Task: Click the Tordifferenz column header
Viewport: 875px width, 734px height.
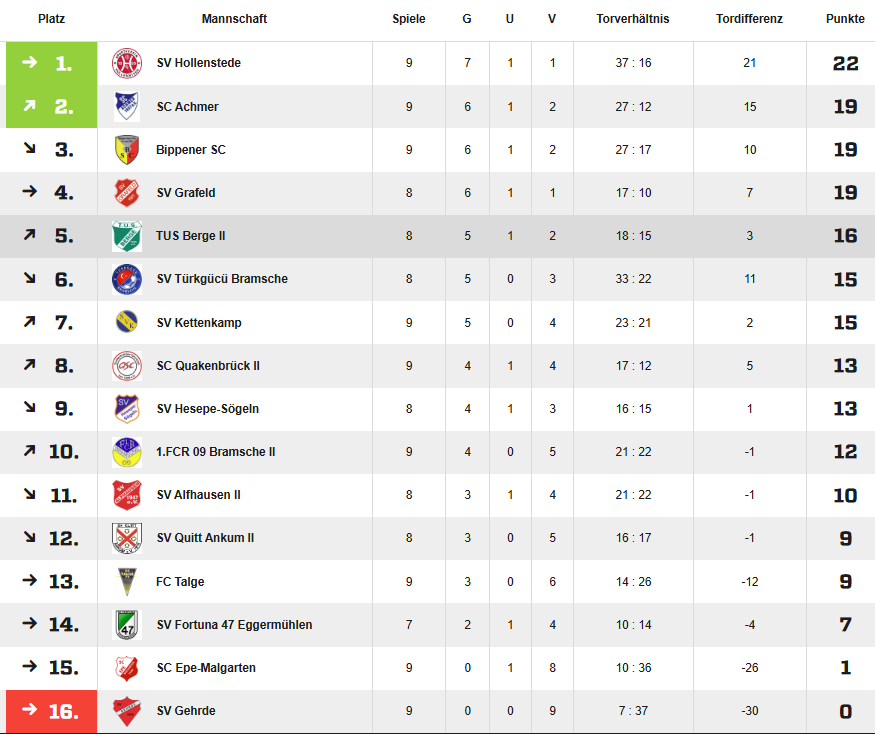Action: pyautogui.click(x=749, y=19)
